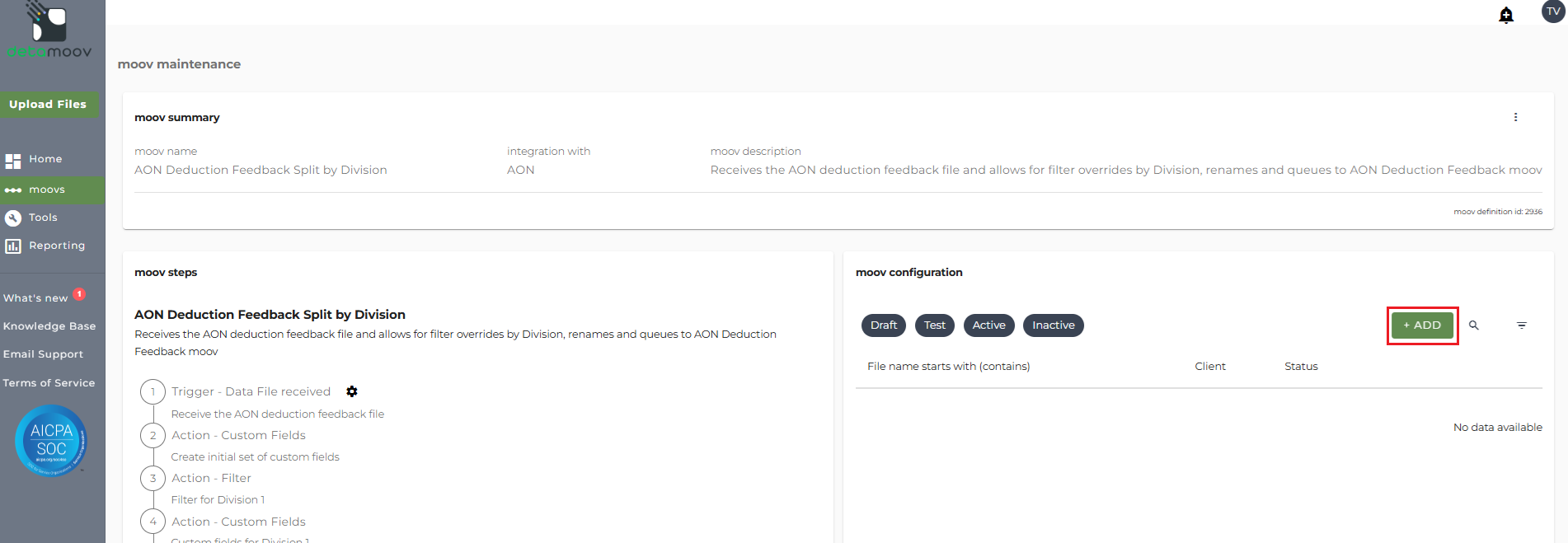
Task: Open moov summary three-dot options menu
Action: pyautogui.click(x=1515, y=117)
